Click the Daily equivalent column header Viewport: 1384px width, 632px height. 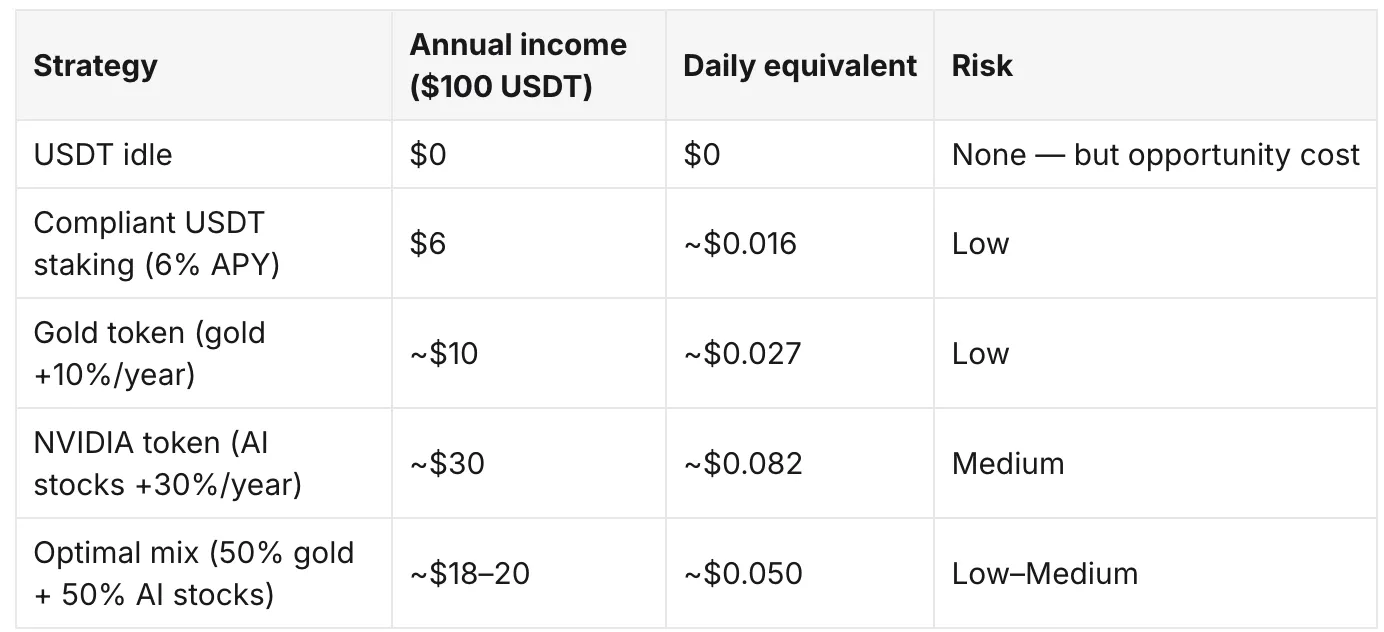[800, 66]
